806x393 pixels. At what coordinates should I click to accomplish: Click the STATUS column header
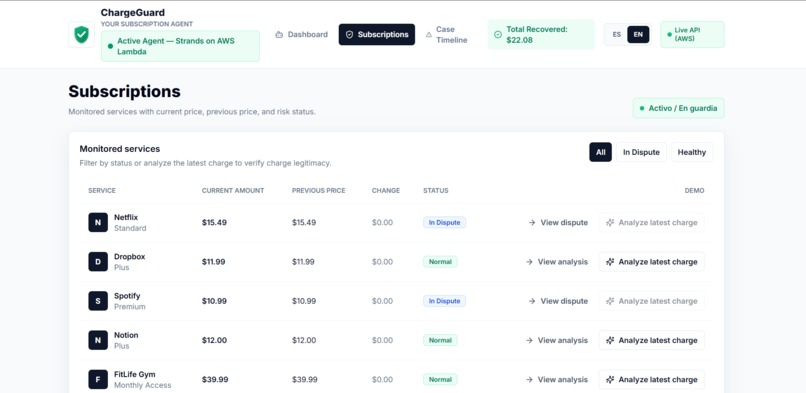coord(435,191)
